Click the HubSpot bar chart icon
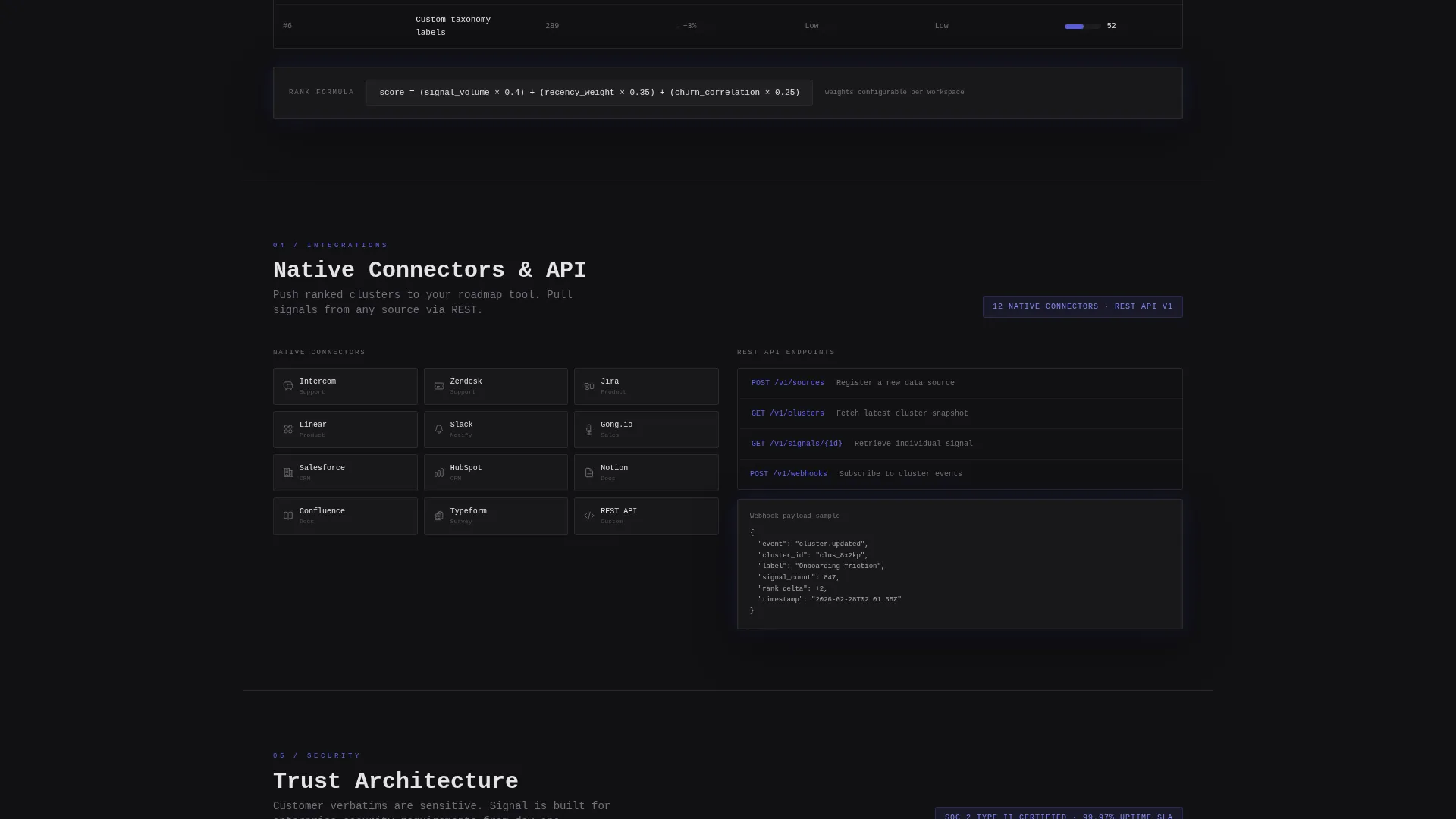 click(x=439, y=472)
